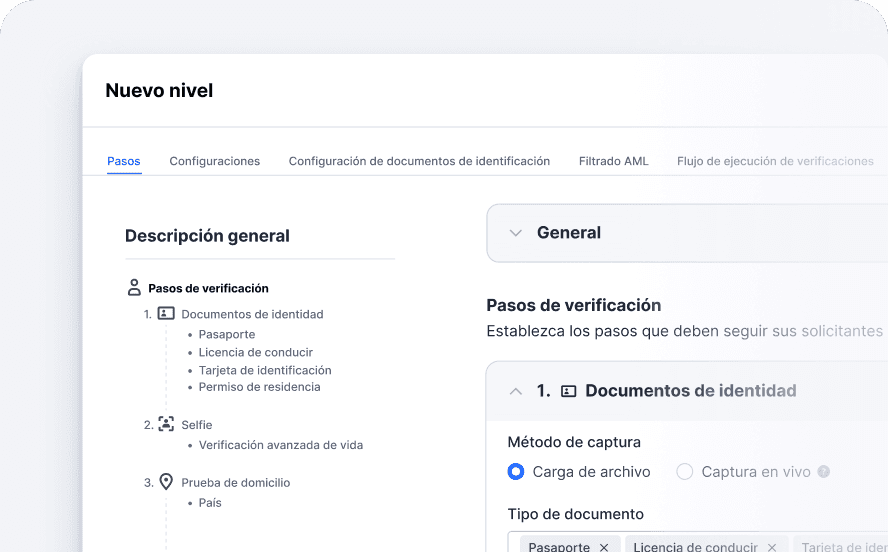Click the Pasaporte tag label in document type field
Image resolution: width=888 pixels, height=552 pixels.
(x=559, y=547)
